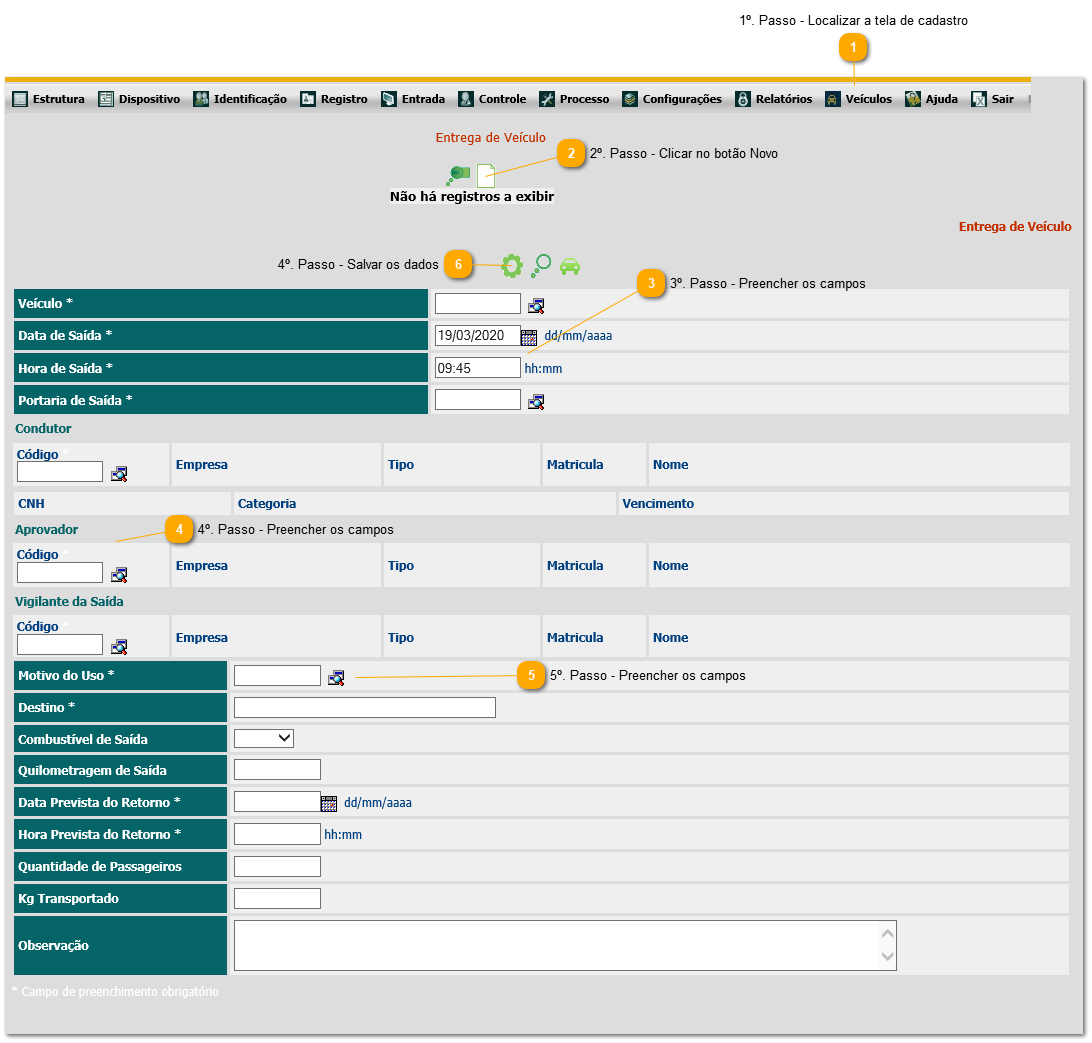1092x1043 pixels.
Task: Open calendar for Data Prevista do Retorno
Action: coord(329,803)
